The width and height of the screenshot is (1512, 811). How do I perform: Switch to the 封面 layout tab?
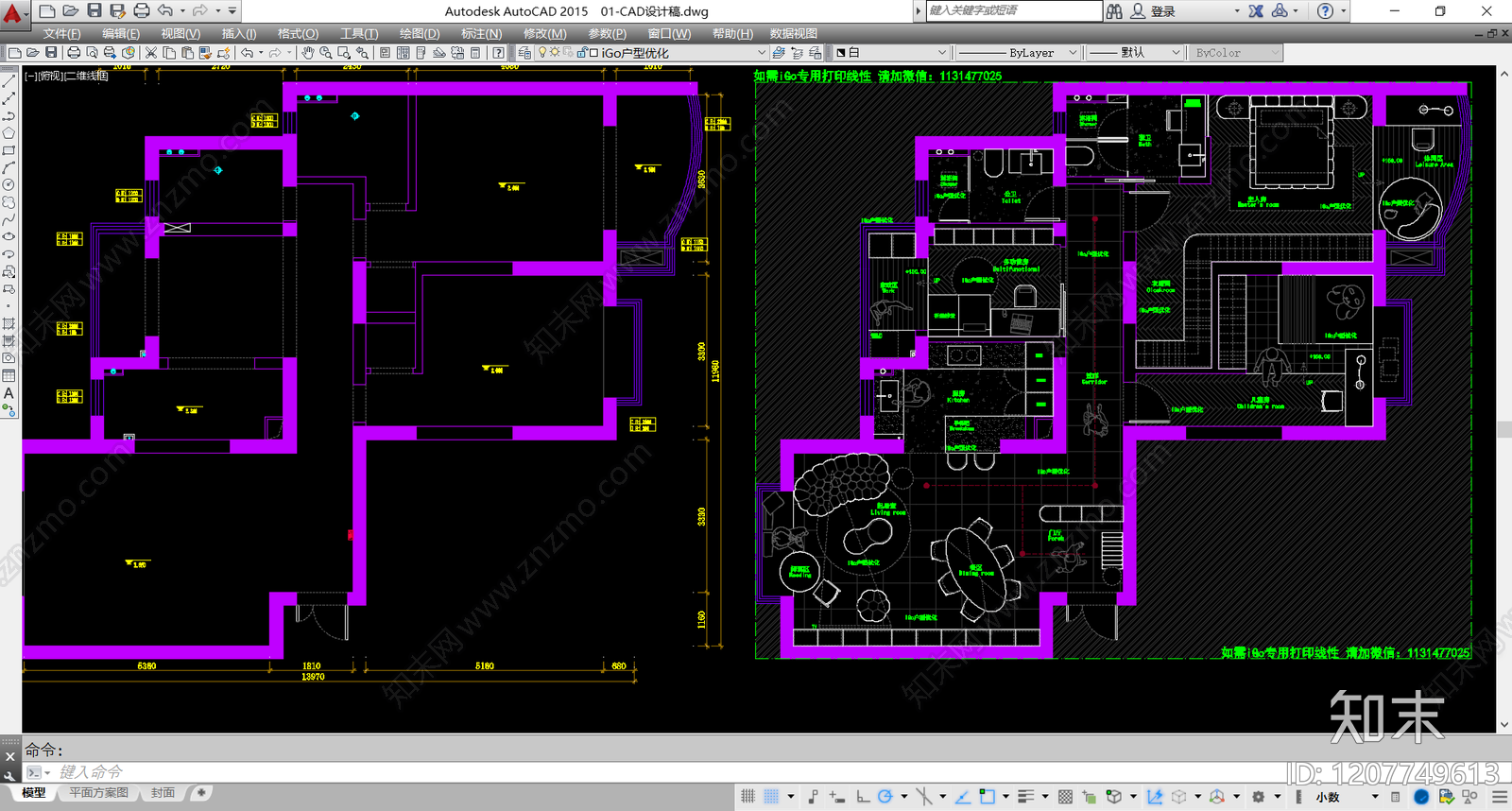163,792
